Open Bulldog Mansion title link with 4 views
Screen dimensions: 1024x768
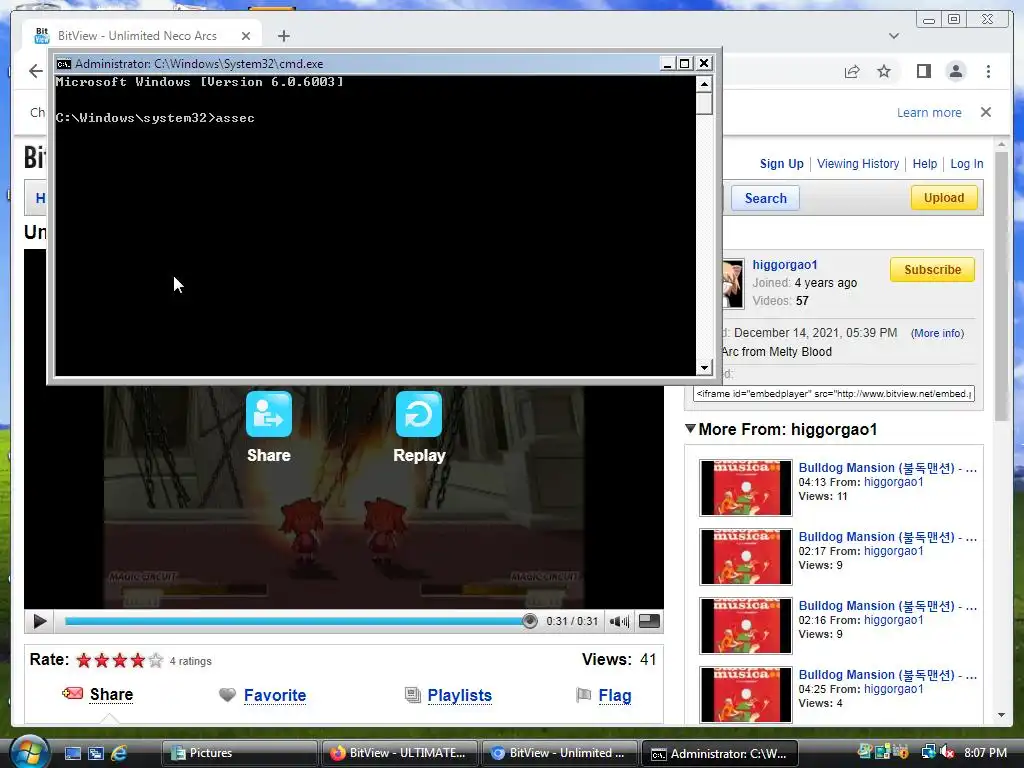coord(888,675)
